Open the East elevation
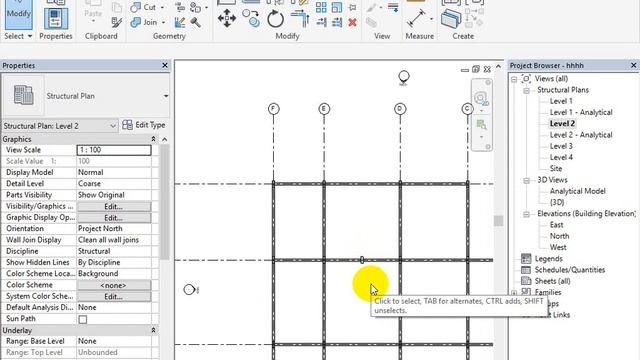Screen dimensions: 640x360 pos(556,225)
